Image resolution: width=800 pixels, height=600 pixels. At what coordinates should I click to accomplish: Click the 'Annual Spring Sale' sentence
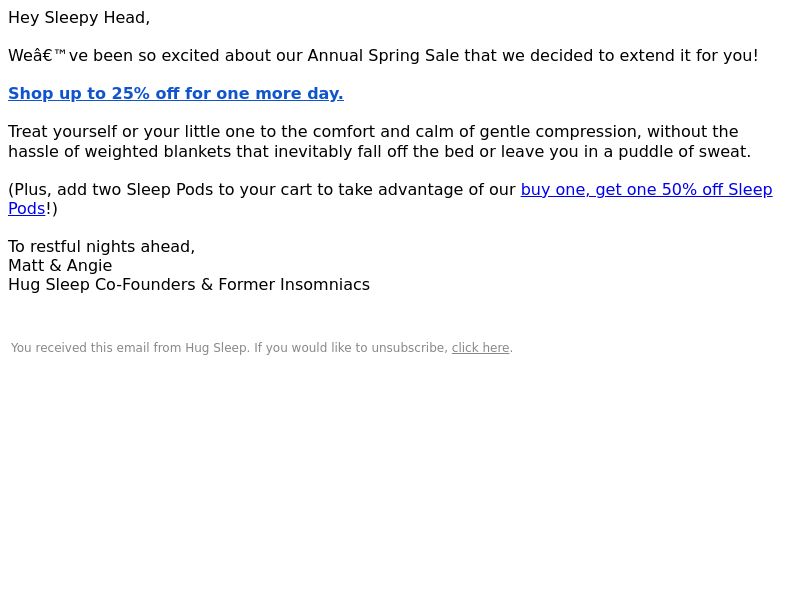pyautogui.click(x=383, y=56)
